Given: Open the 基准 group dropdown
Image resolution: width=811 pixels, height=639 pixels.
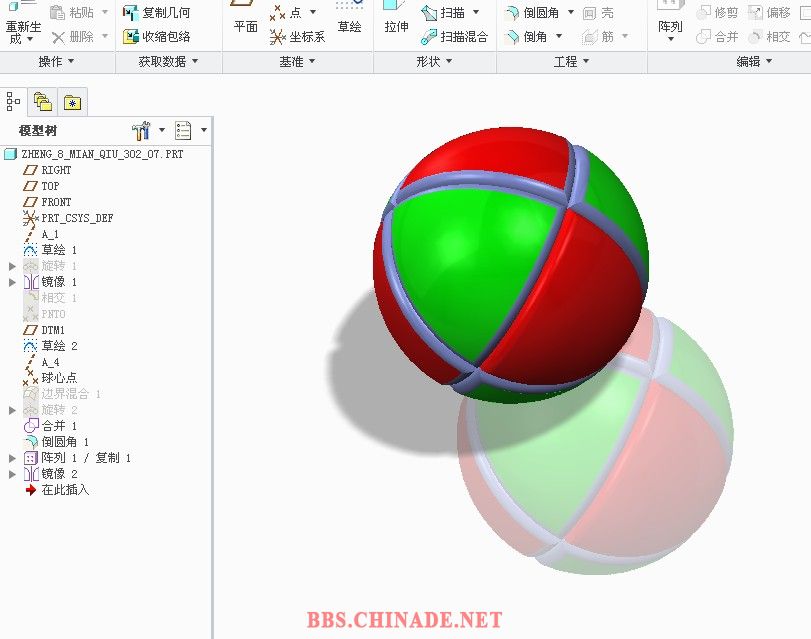Looking at the screenshot, I should pyautogui.click(x=297, y=62).
